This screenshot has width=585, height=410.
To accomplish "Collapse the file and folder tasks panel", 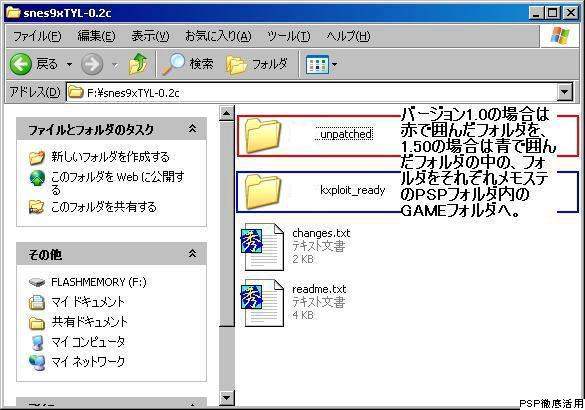I will tap(192, 129).
